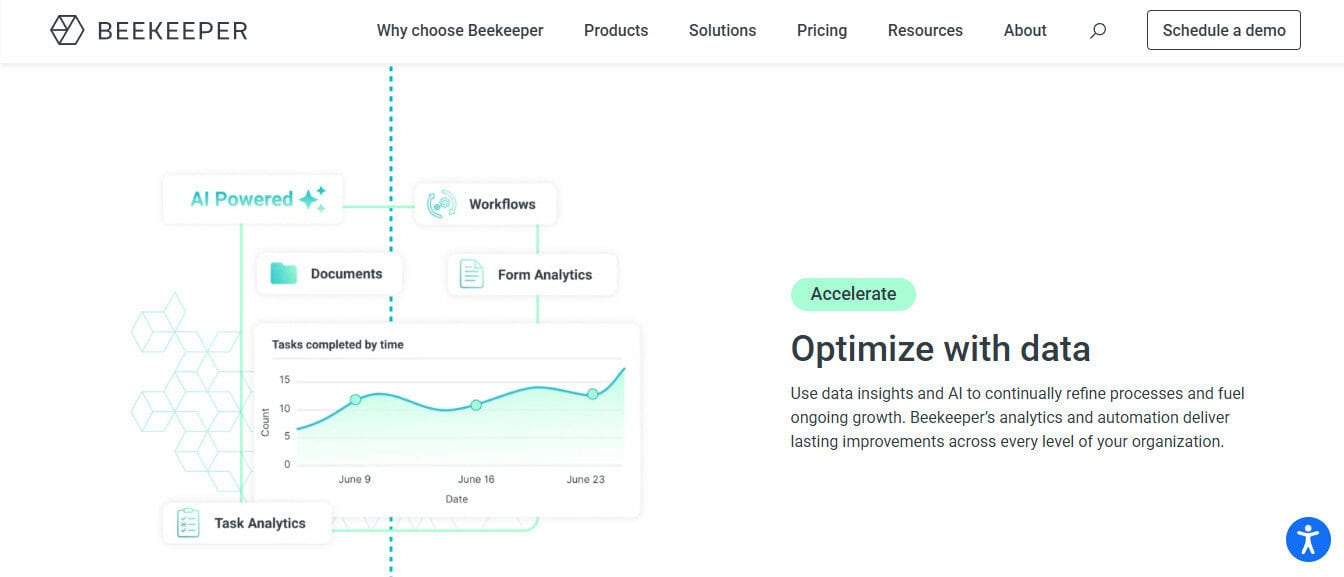Screen dimensions: 1344x577
Task: Open the About menu item
Action: 1025,30
